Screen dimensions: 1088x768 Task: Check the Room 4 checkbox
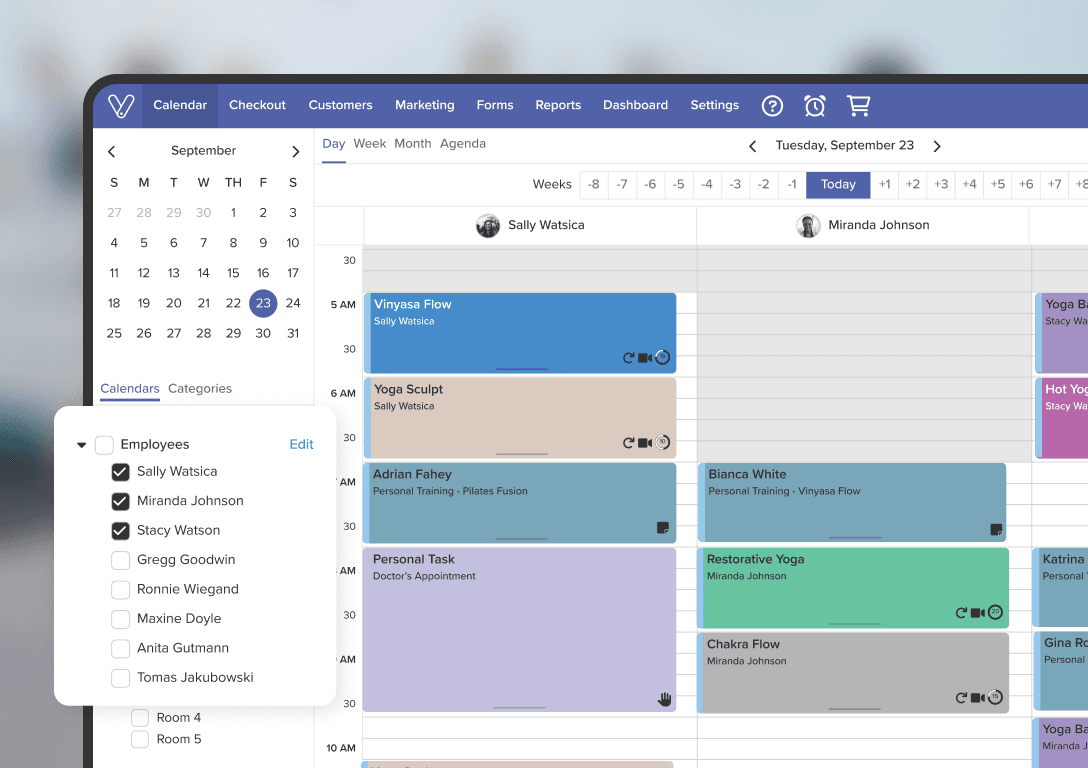140,718
